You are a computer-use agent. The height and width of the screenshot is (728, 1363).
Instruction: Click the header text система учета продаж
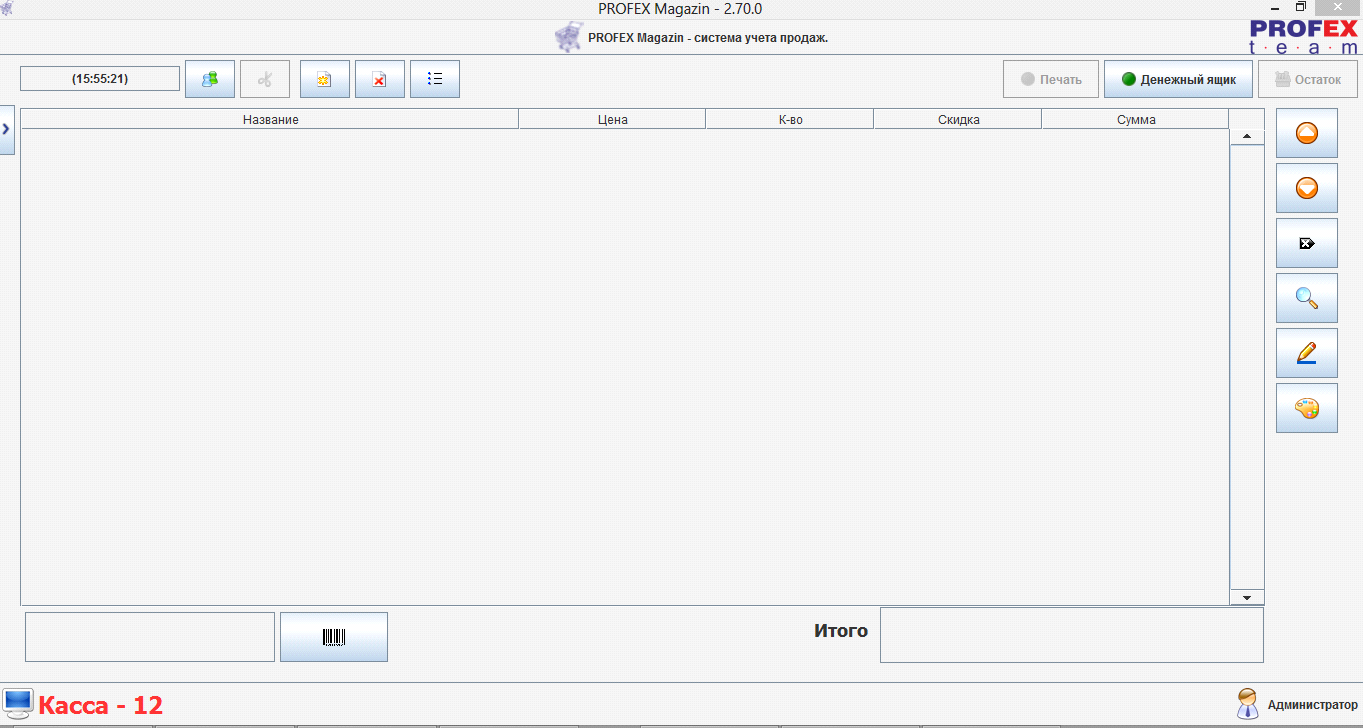(761, 38)
